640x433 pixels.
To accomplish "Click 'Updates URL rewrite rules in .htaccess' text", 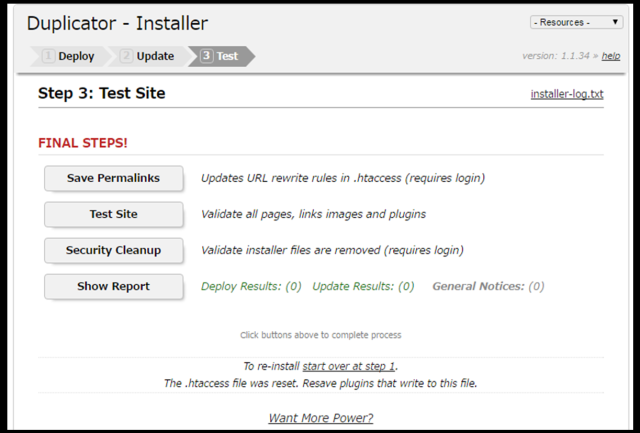I will click(x=301, y=178).
